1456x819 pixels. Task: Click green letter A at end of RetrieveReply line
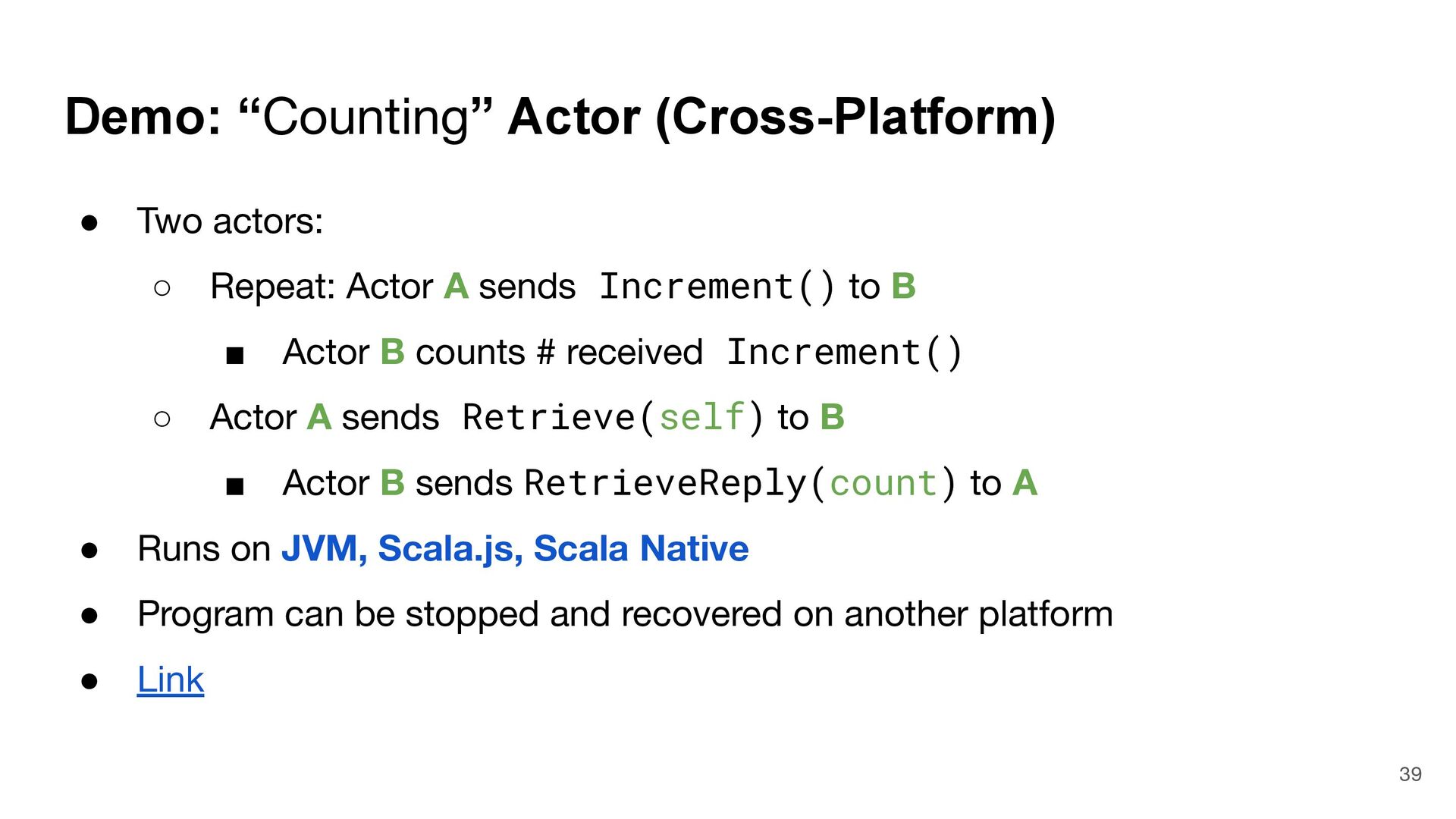coord(1025,483)
